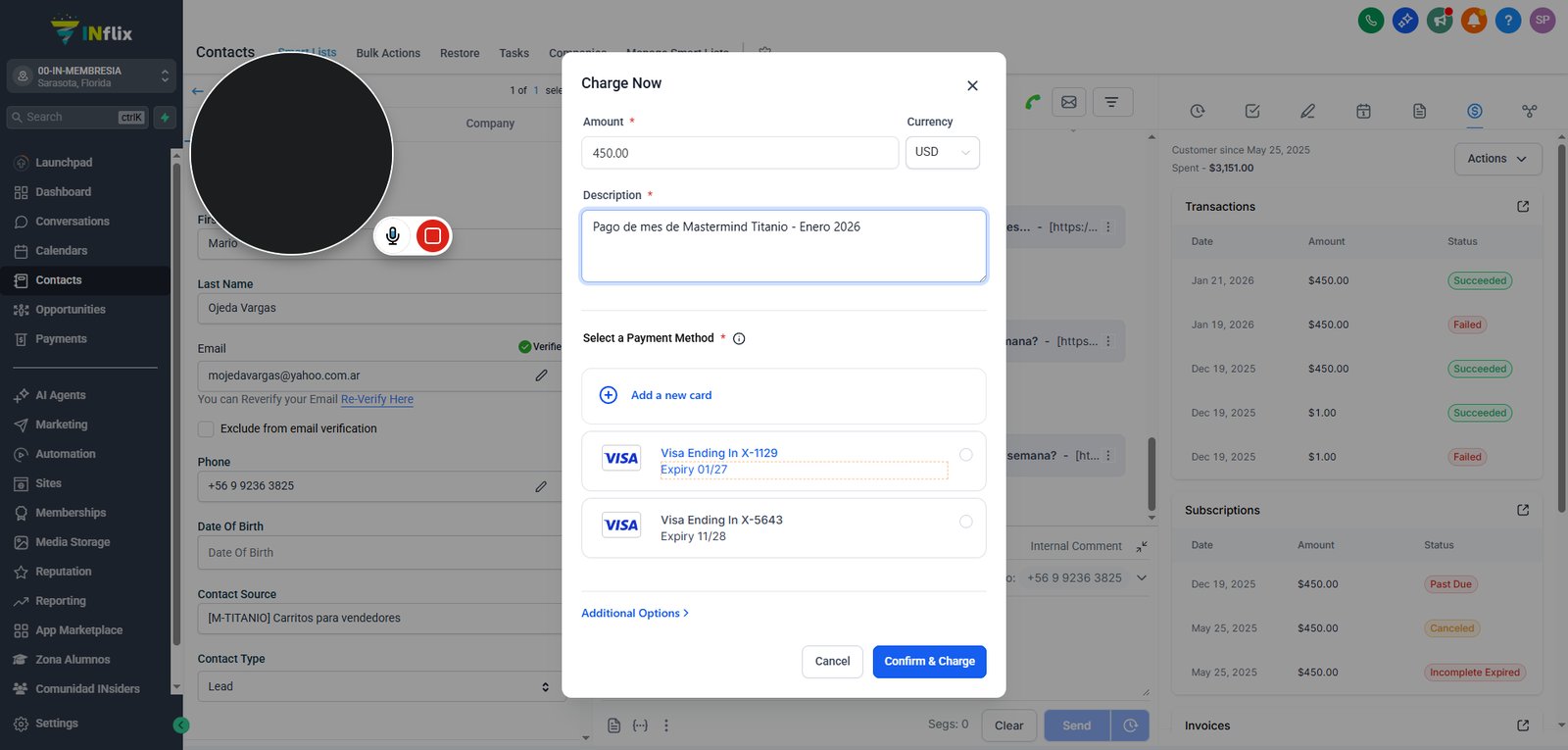Open the blue help question mark icon

1508,20
